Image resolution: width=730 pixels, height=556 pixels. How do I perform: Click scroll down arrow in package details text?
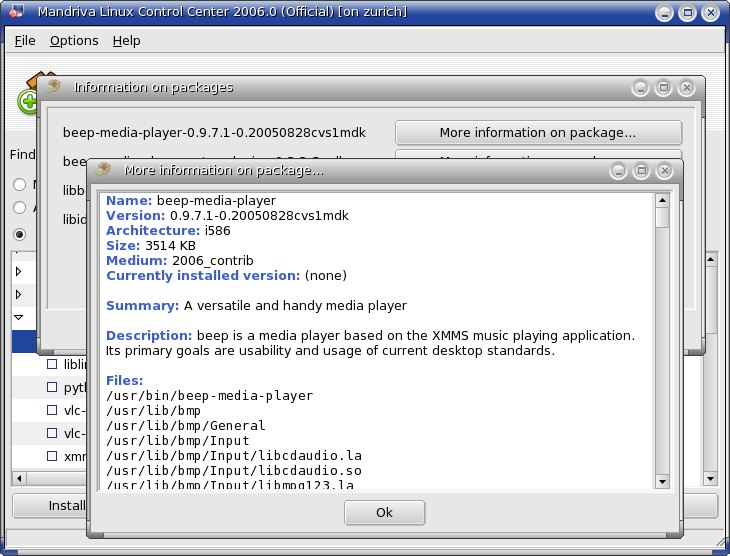[x=662, y=481]
